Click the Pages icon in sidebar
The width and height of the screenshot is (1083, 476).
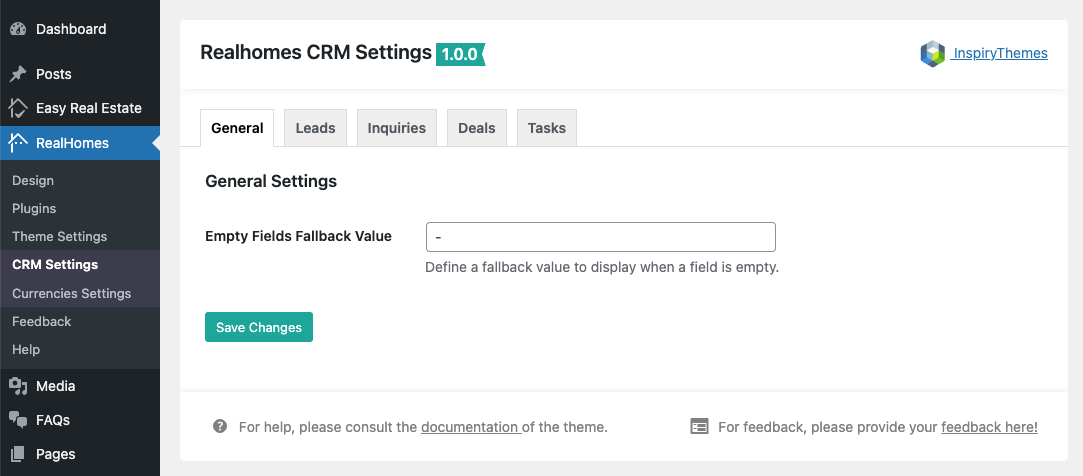click(18, 454)
